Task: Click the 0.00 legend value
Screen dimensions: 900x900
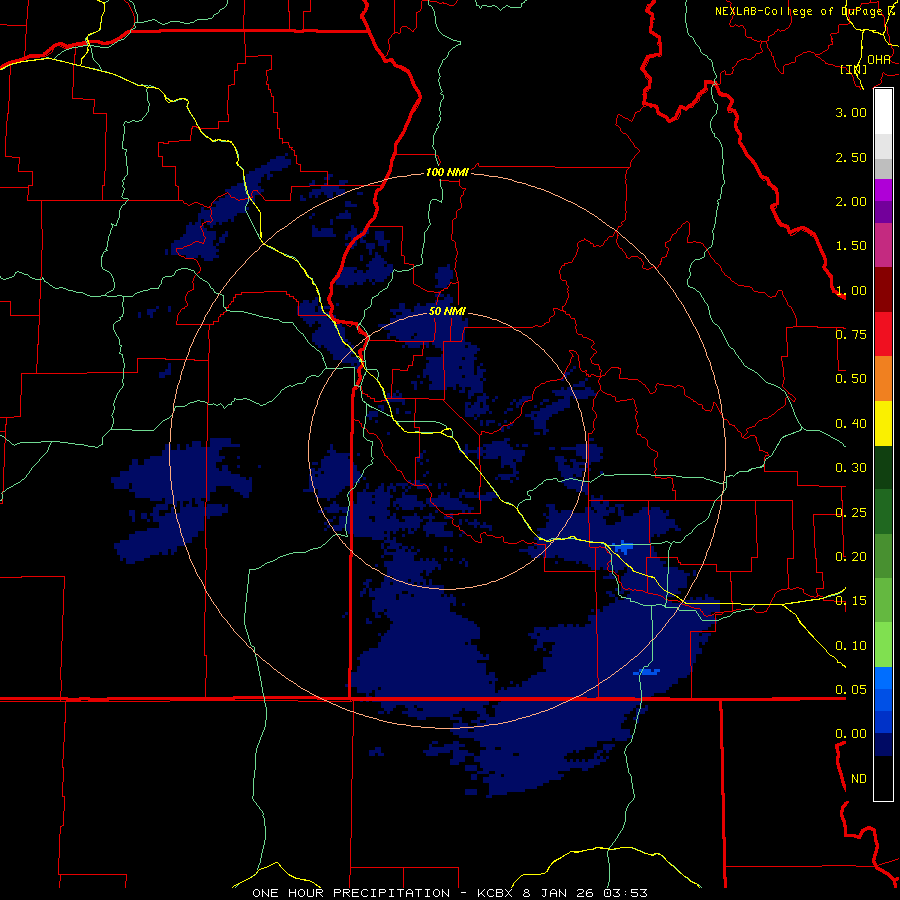Action: pyautogui.click(x=851, y=734)
